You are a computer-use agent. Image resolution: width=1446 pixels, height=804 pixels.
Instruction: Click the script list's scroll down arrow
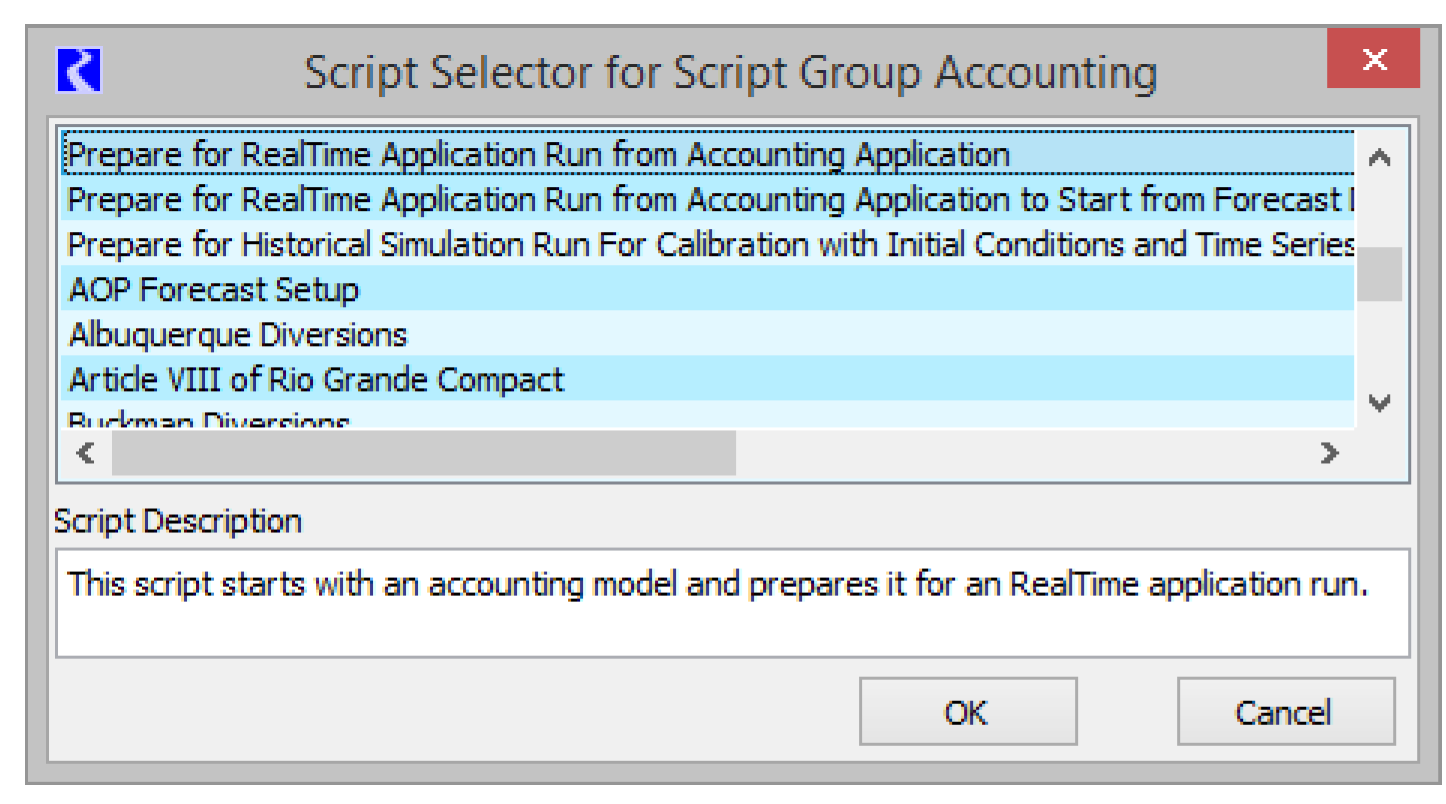point(1379,403)
